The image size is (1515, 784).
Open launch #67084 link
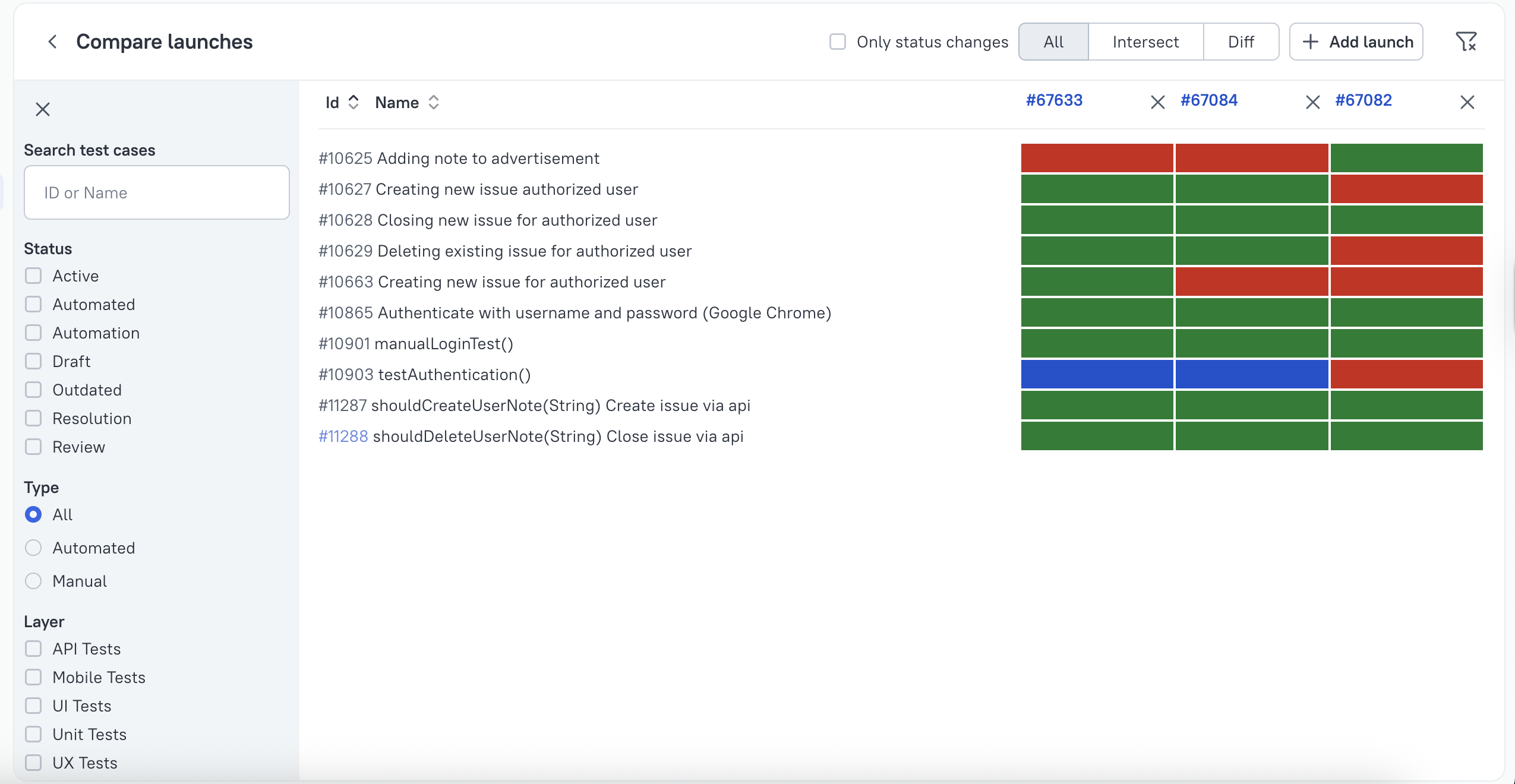click(1209, 100)
